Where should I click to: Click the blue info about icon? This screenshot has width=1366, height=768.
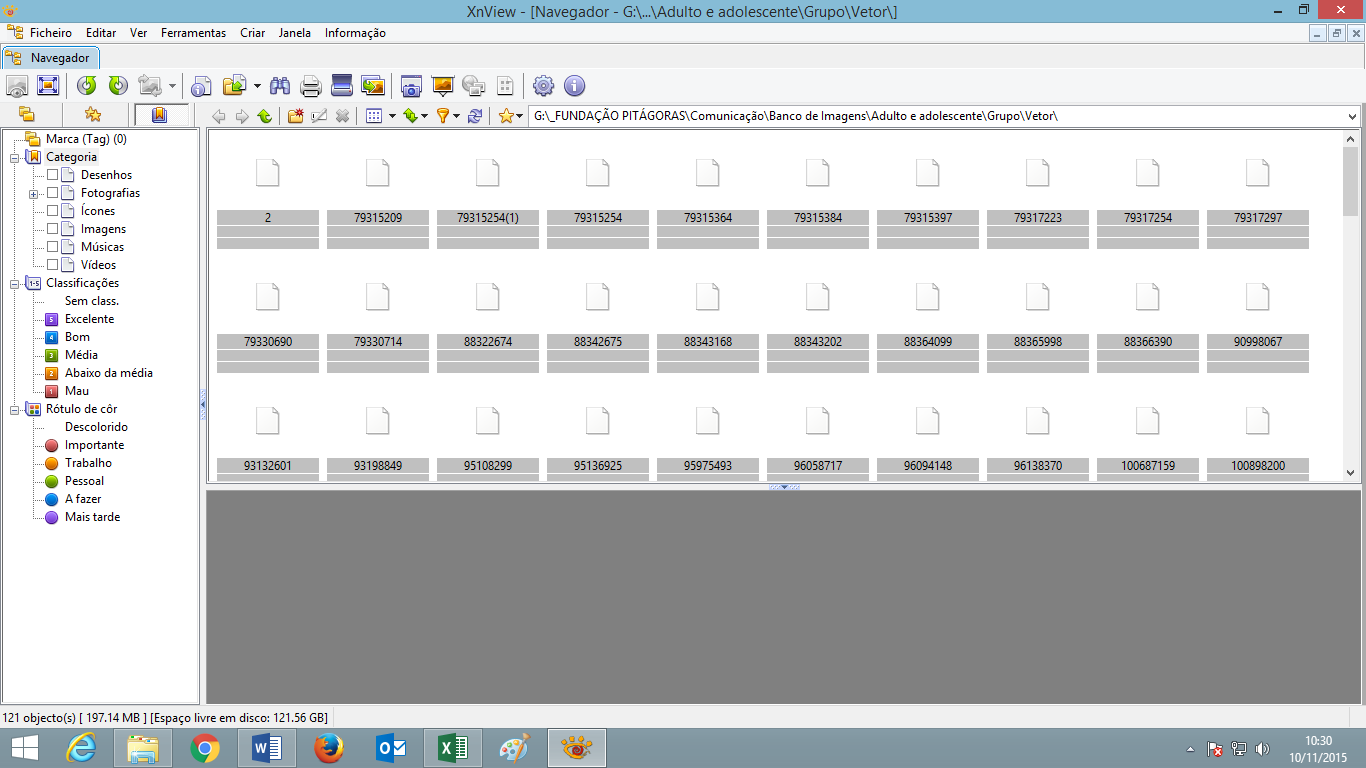(x=574, y=86)
